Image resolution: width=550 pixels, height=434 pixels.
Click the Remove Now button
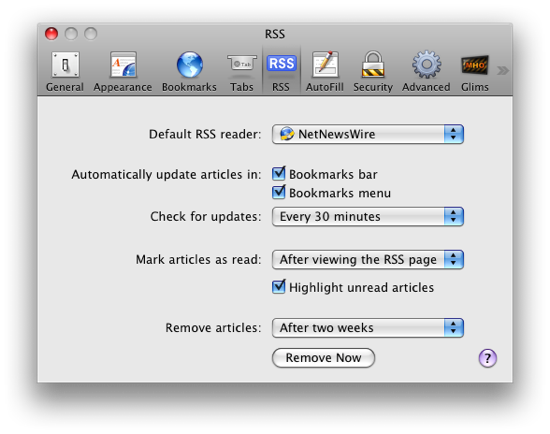[x=323, y=358]
